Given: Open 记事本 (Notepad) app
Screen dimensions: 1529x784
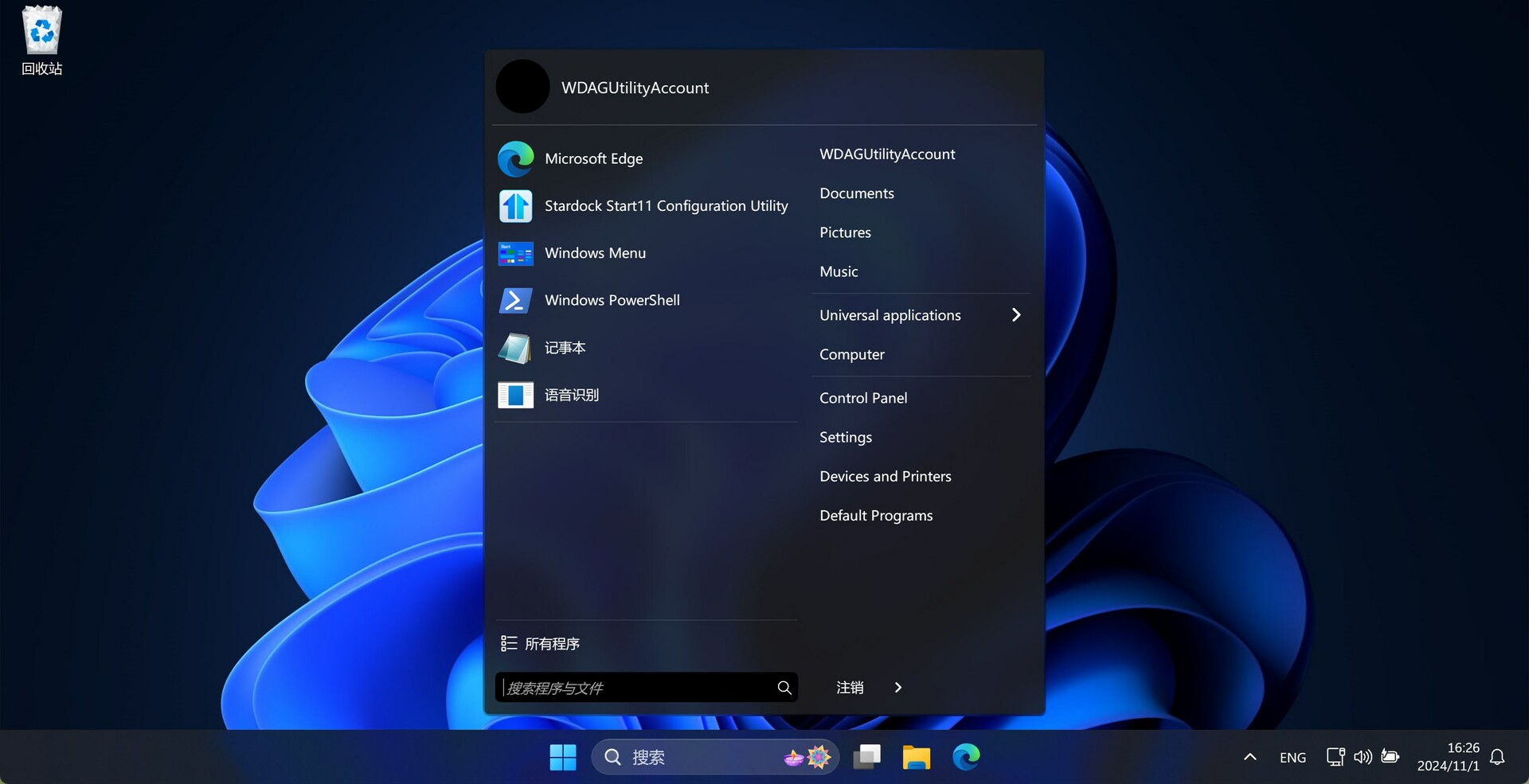Looking at the screenshot, I should (x=565, y=348).
